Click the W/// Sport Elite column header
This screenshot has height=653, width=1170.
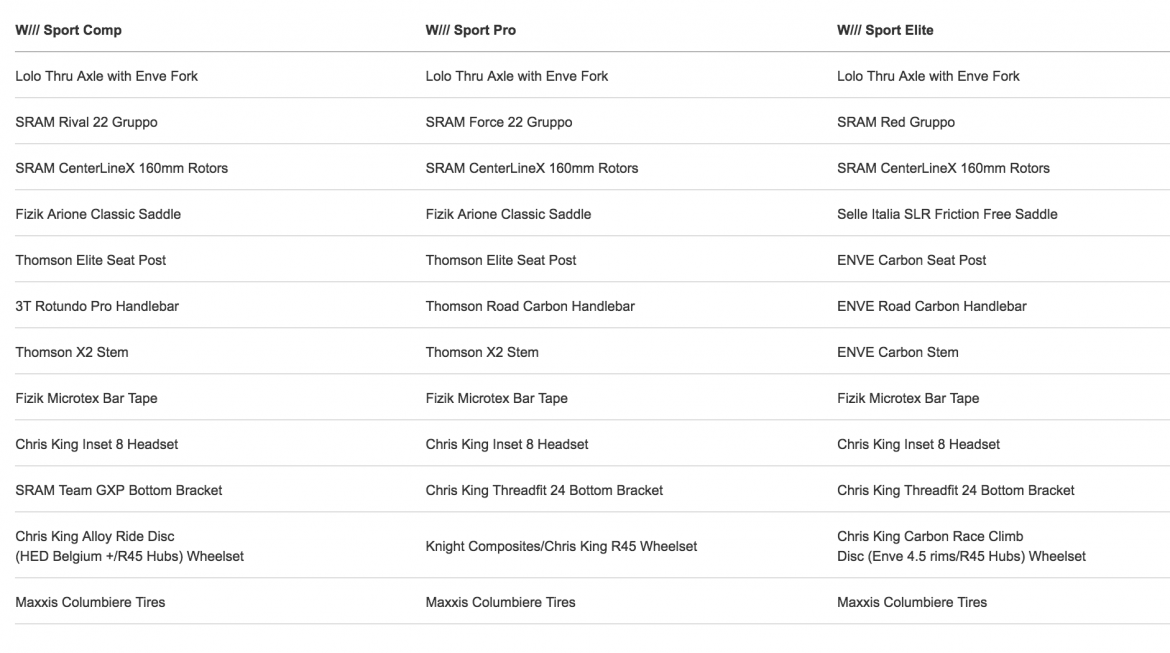pyautogui.click(x=885, y=30)
